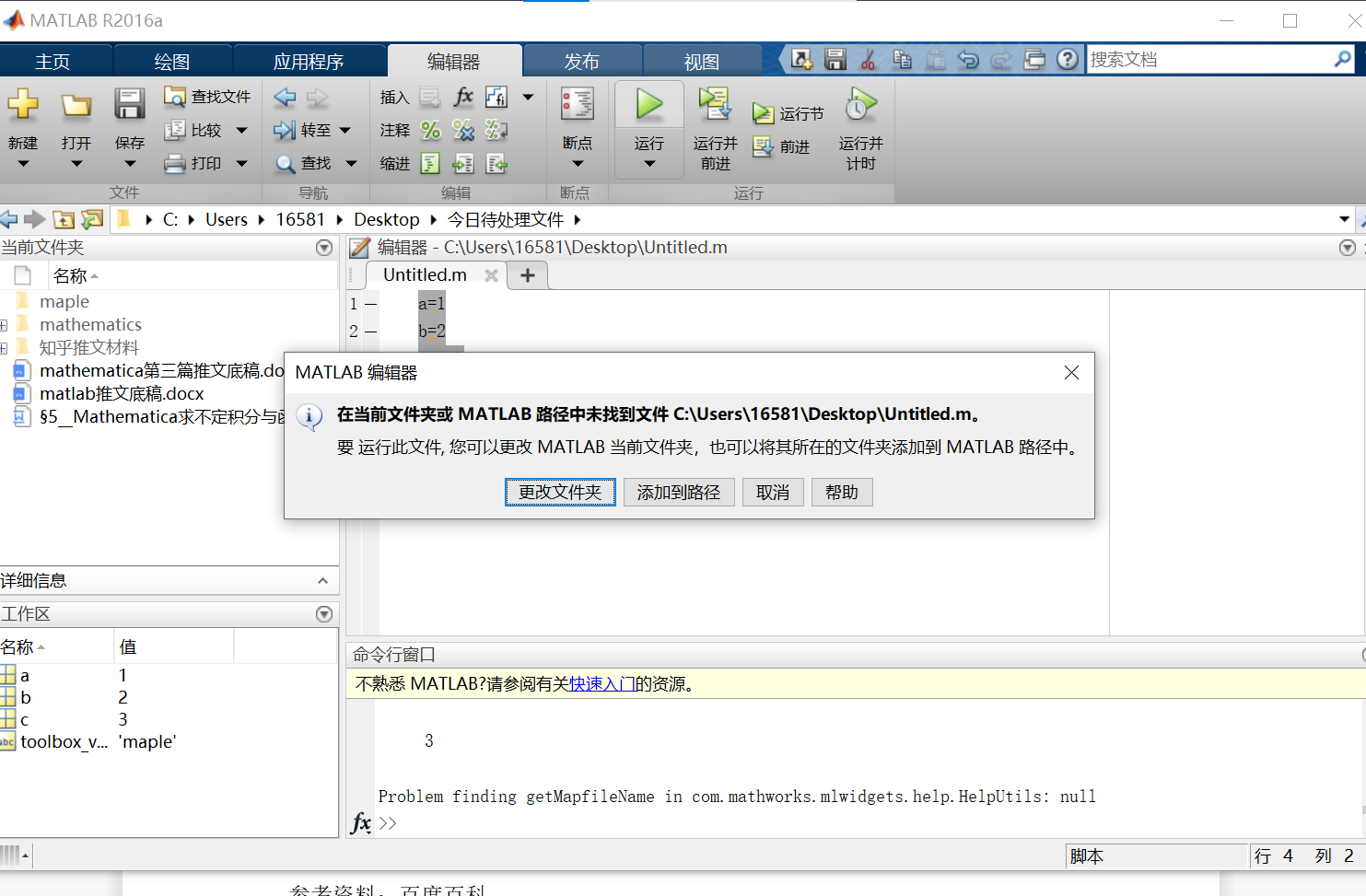Screen dimensions: 1366x896
Task: Click the Value (值) column header
Action: (174, 647)
